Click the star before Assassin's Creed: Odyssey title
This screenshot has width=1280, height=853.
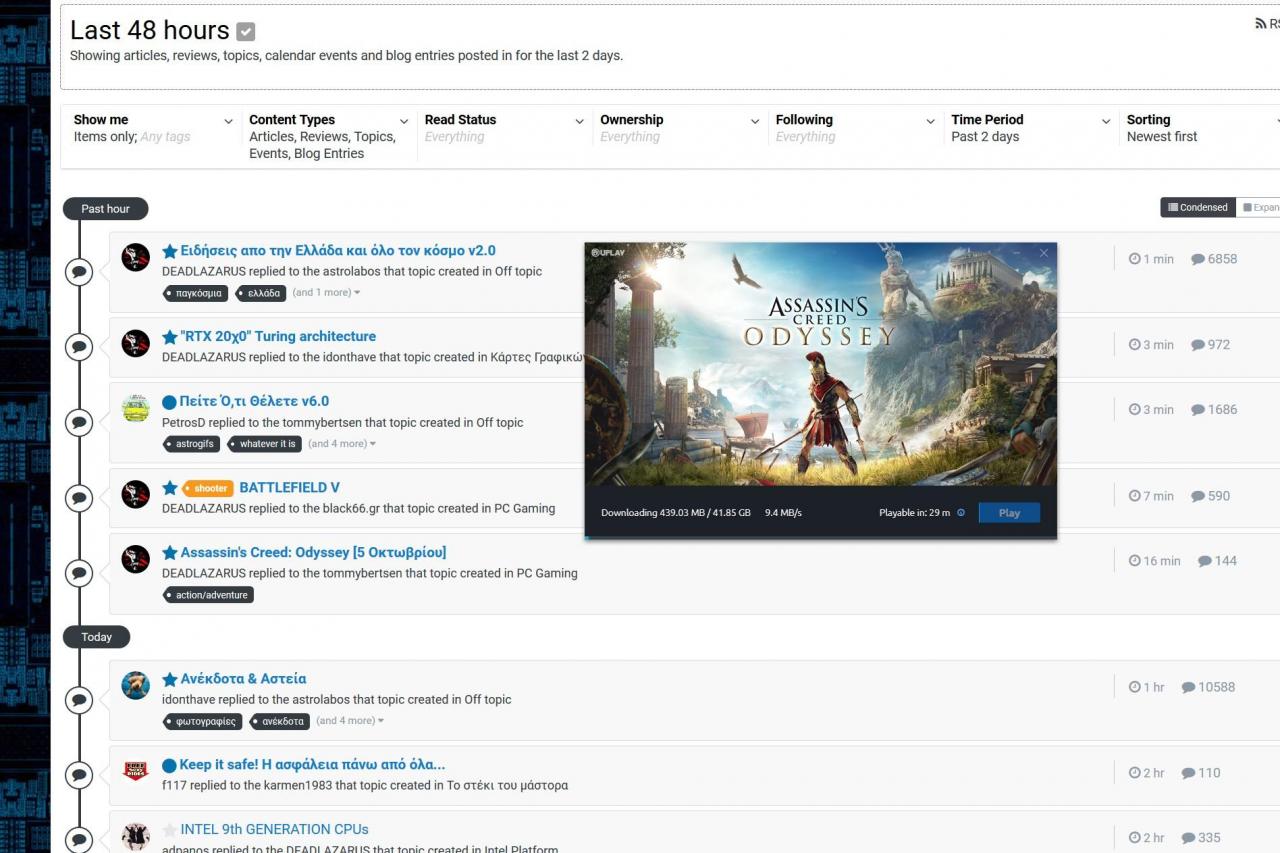click(x=170, y=553)
